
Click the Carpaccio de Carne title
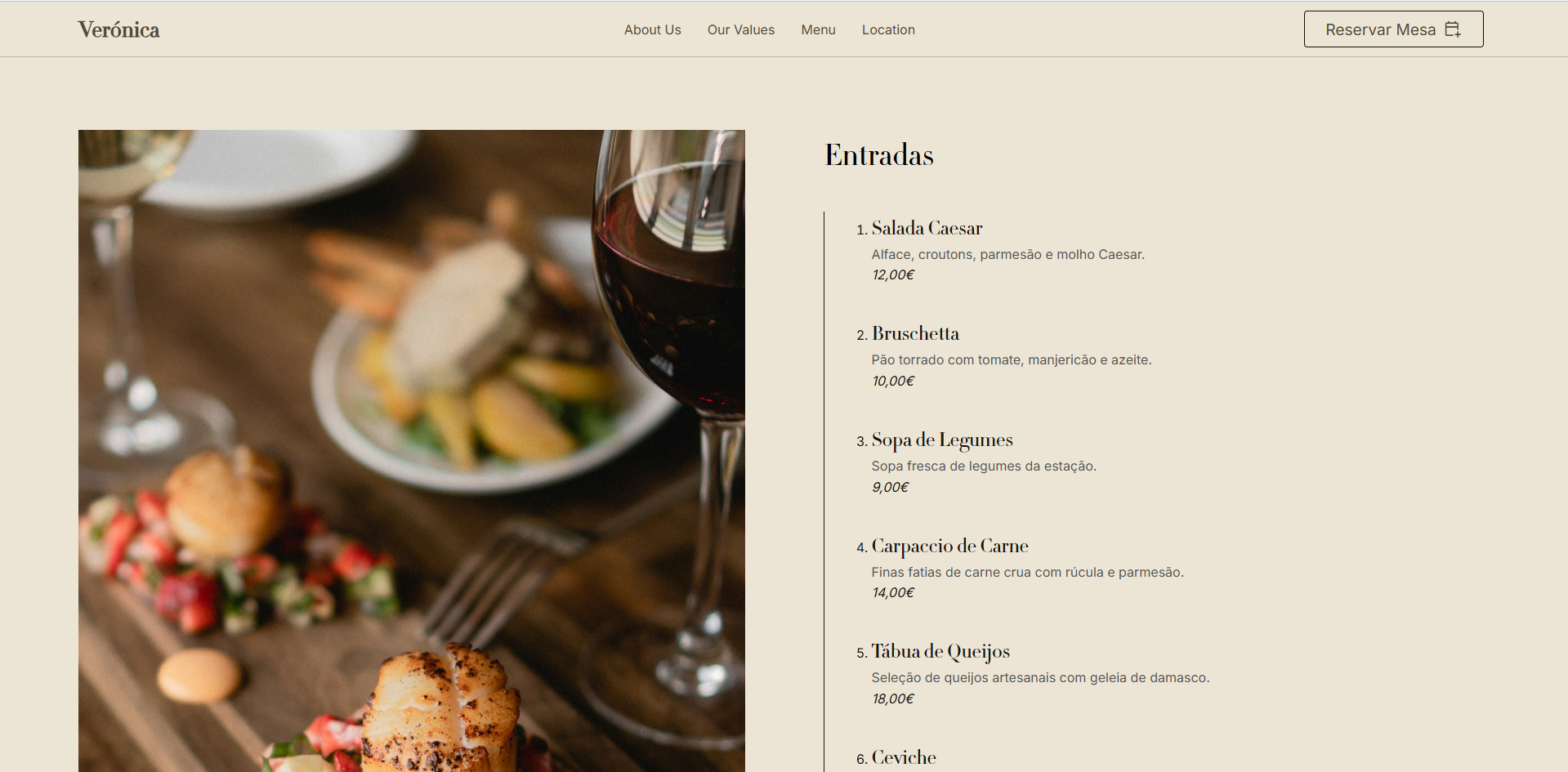(949, 546)
